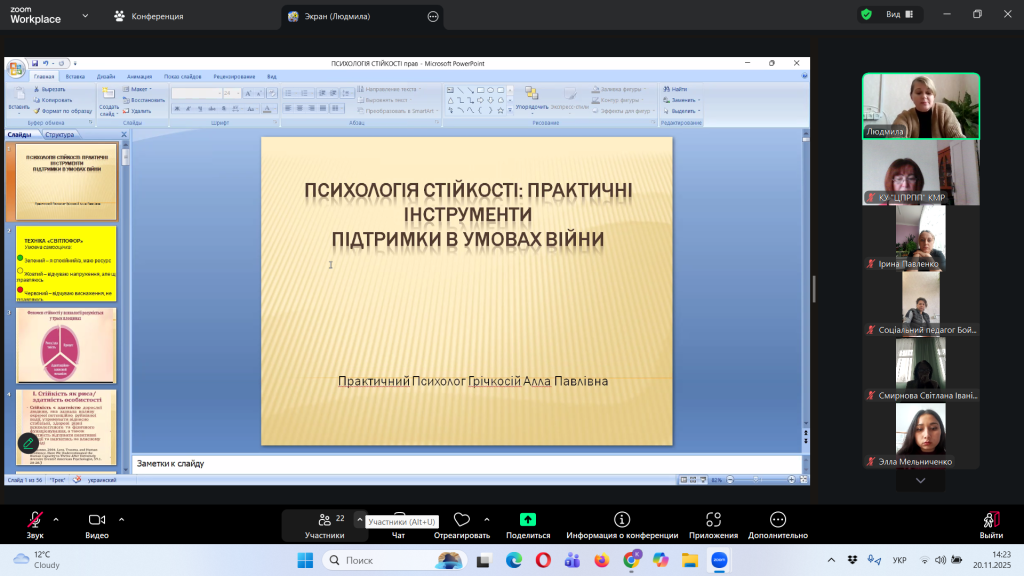Click the Дополнительно three-dots icon

777,519
